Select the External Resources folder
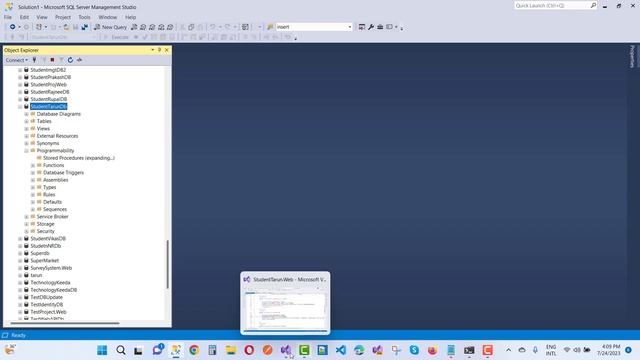The height and width of the screenshot is (360, 640). [57, 136]
